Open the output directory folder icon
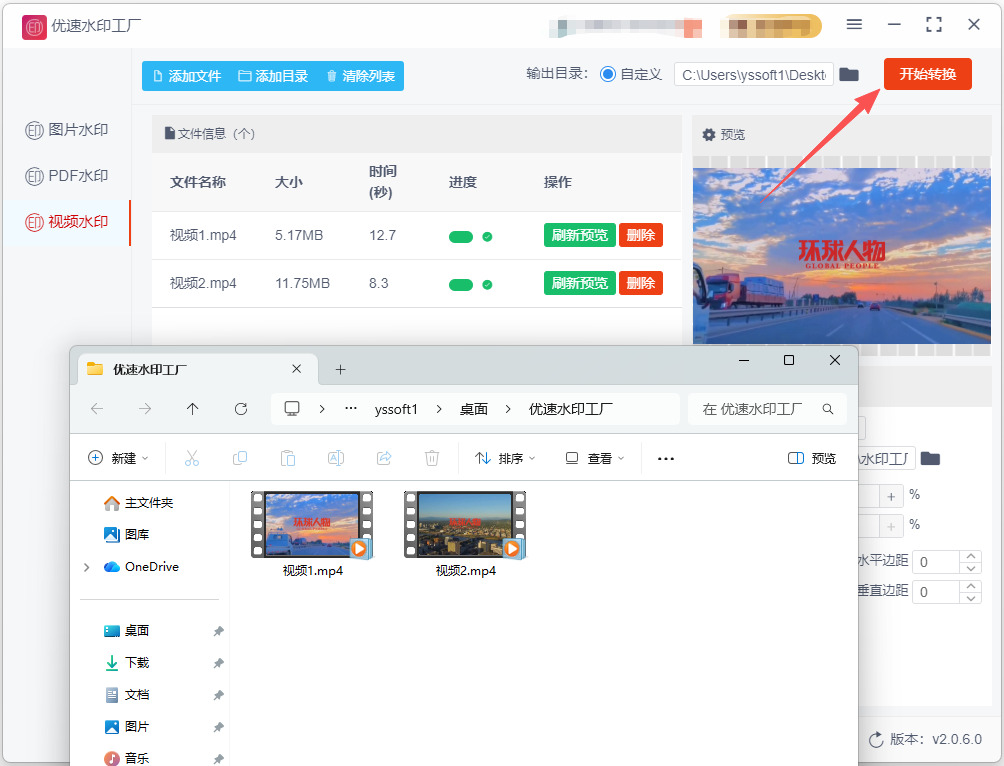This screenshot has width=1004, height=766. (848, 74)
